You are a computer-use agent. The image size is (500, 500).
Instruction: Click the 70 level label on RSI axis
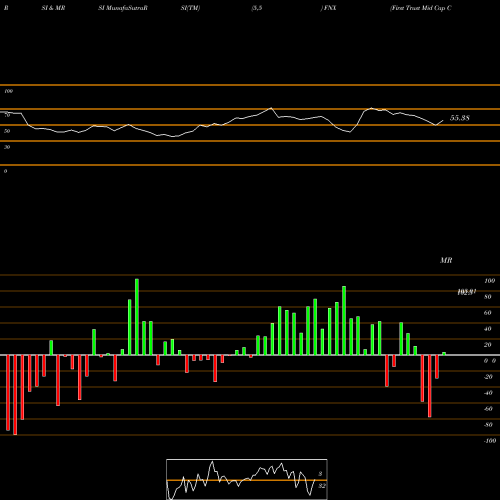[x=7, y=115]
